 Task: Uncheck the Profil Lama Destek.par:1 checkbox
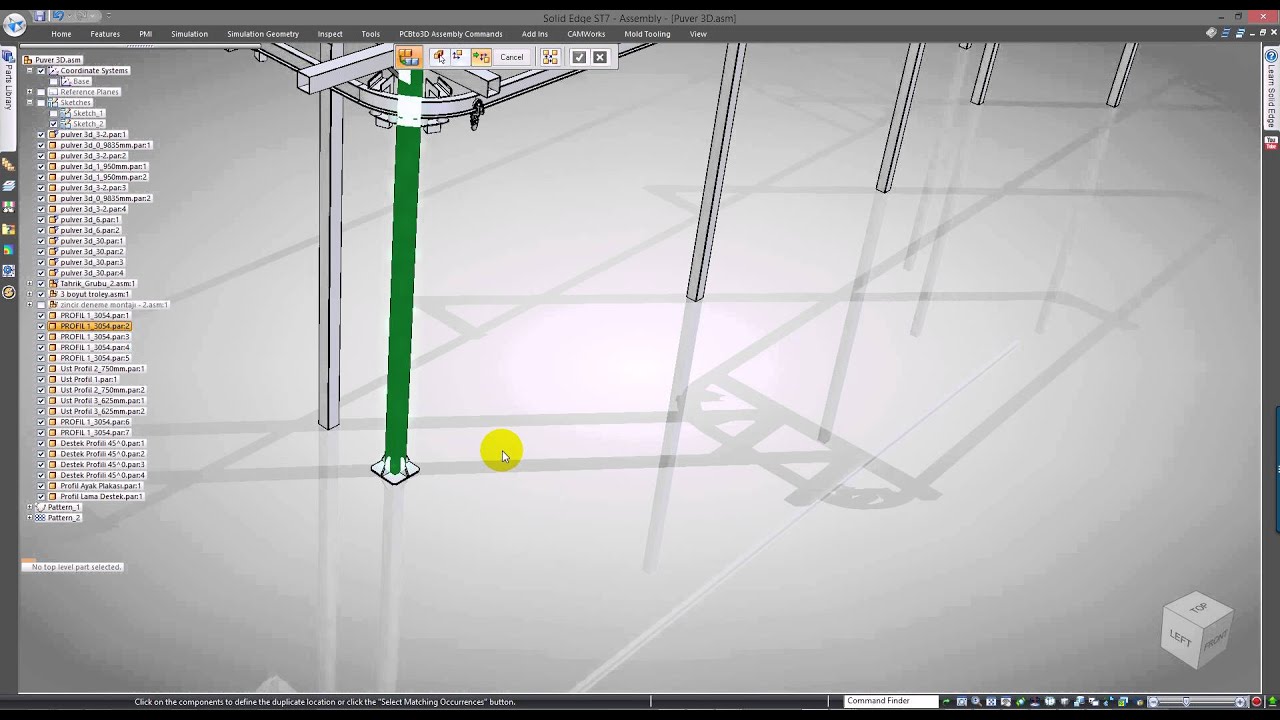pyautogui.click(x=41, y=496)
